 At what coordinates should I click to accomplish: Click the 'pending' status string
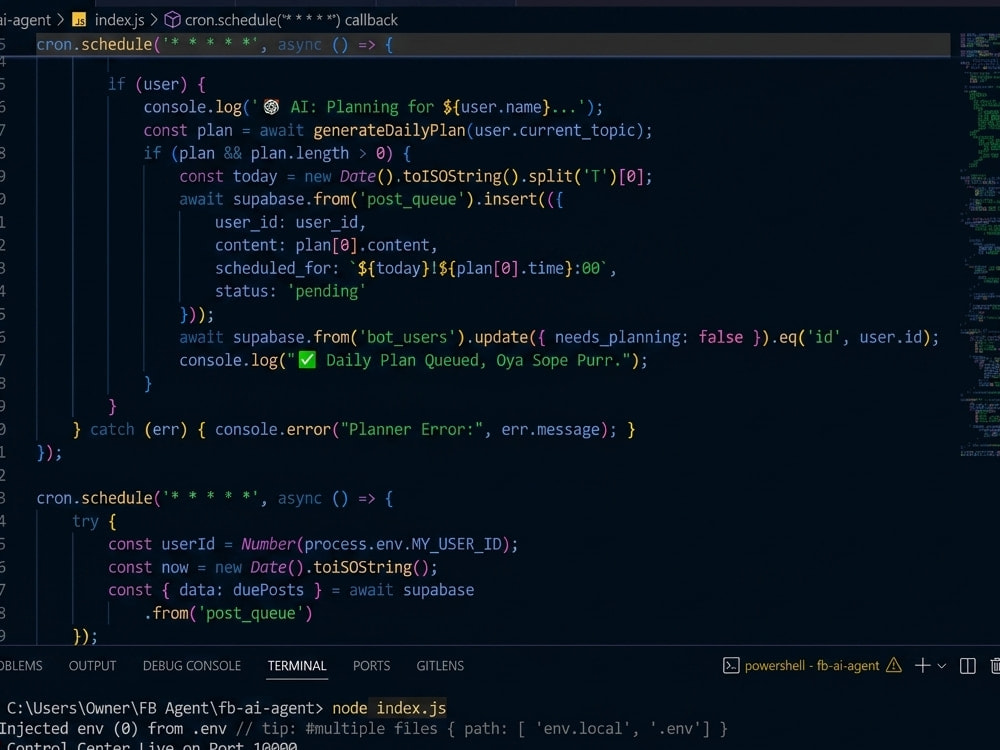click(327, 291)
